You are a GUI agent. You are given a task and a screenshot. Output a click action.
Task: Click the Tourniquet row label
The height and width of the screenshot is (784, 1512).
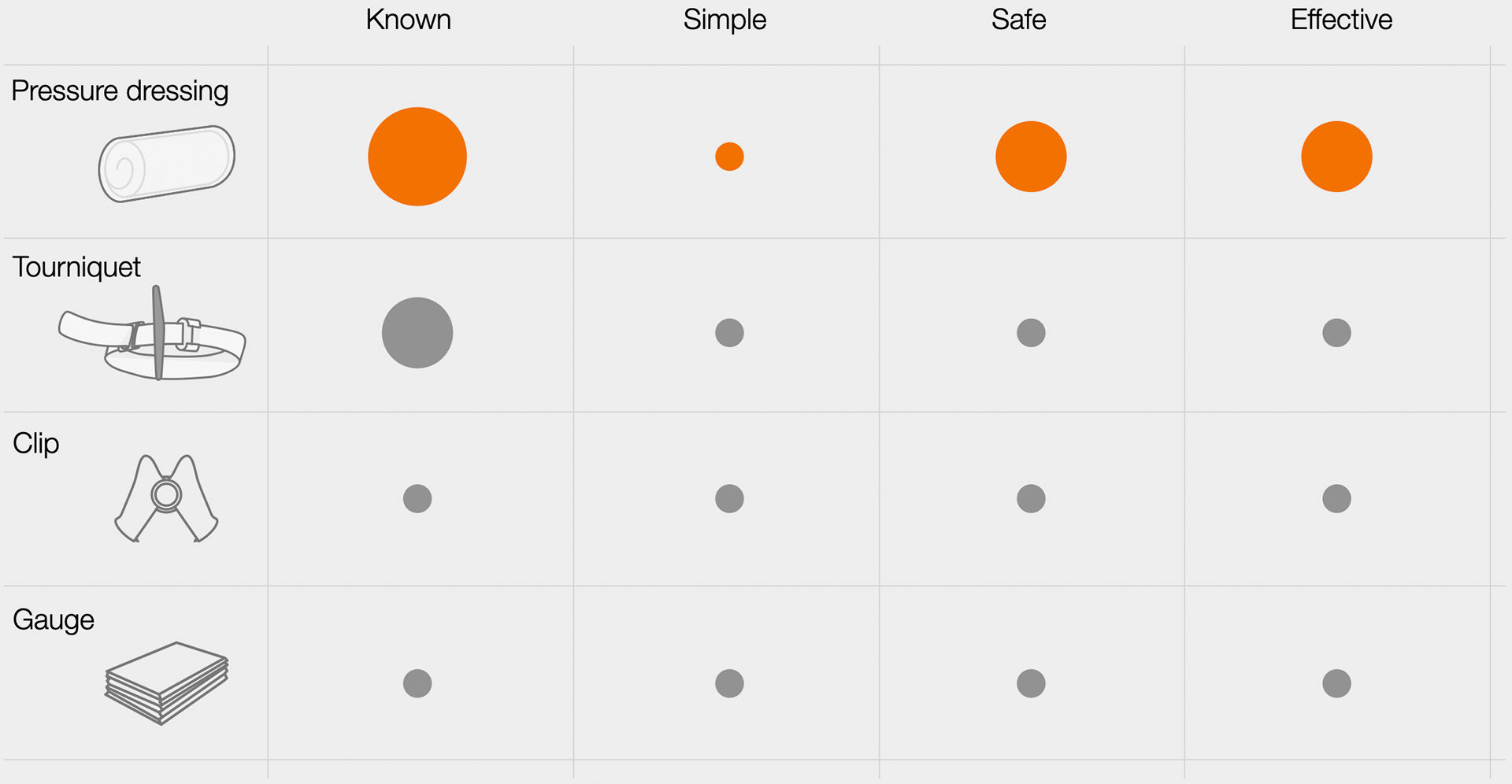point(76,268)
